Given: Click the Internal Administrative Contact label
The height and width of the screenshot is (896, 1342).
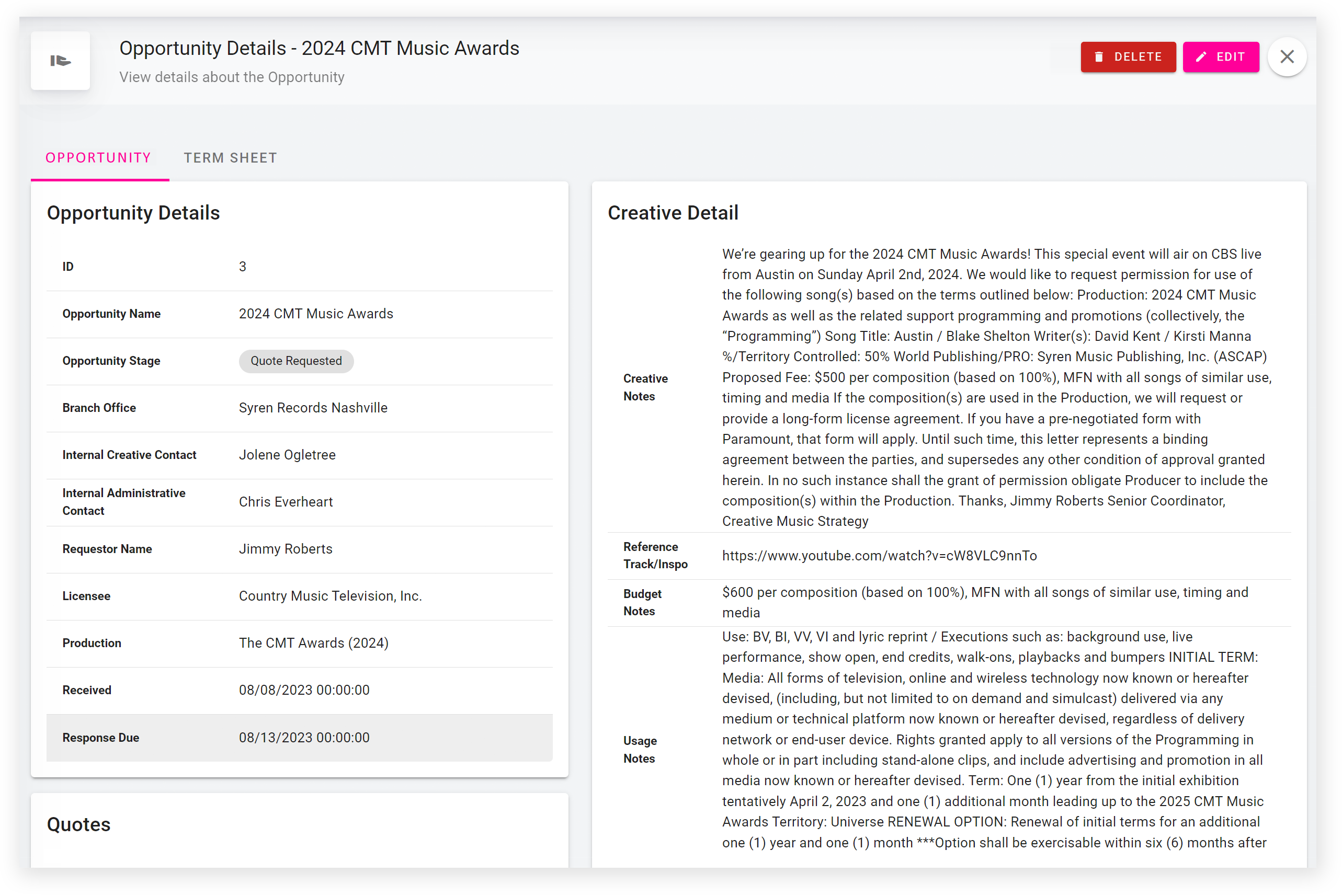Looking at the screenshot, I should click(123, 502).
